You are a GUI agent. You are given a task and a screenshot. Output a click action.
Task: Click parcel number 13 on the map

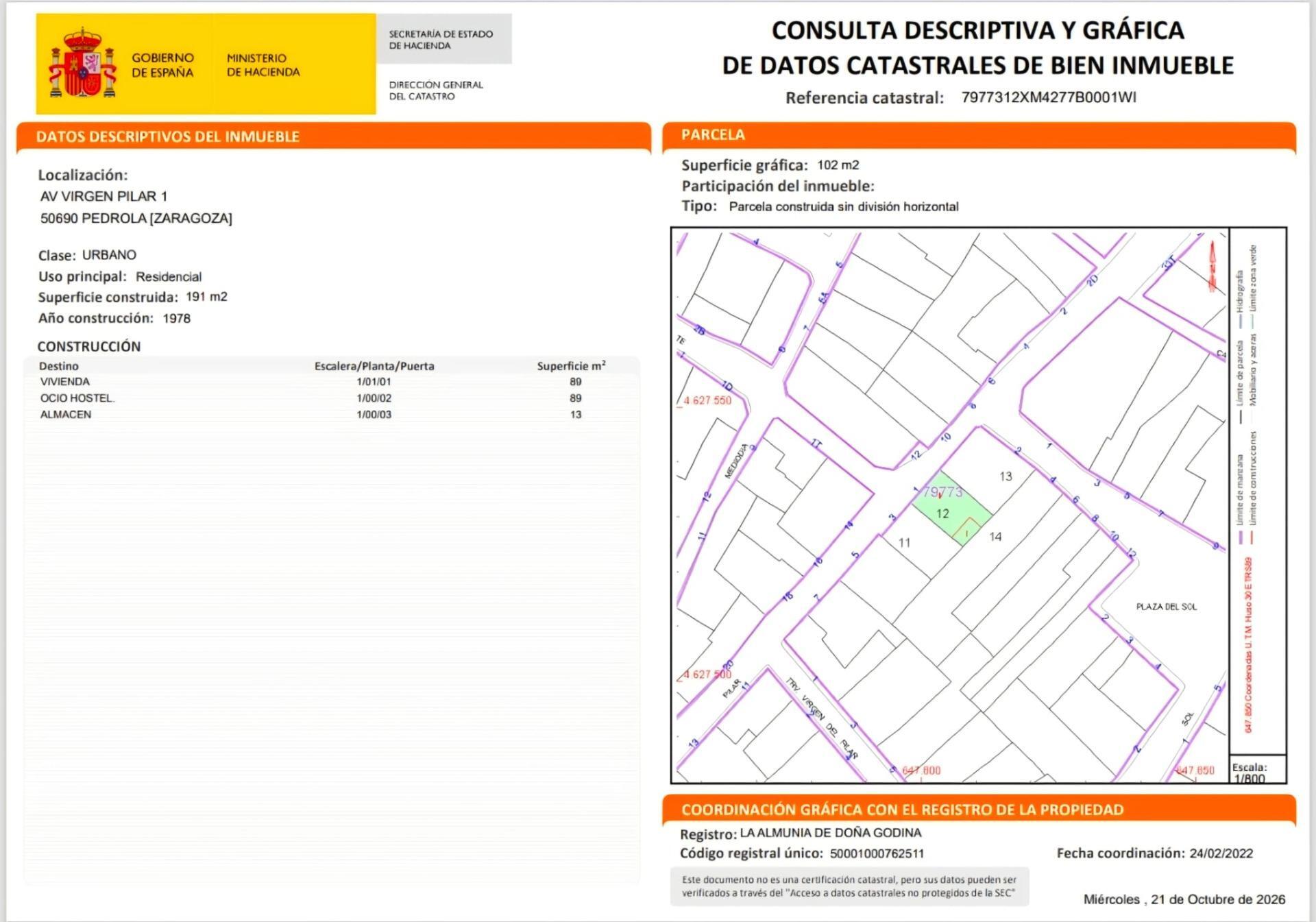click(1006, 476)
